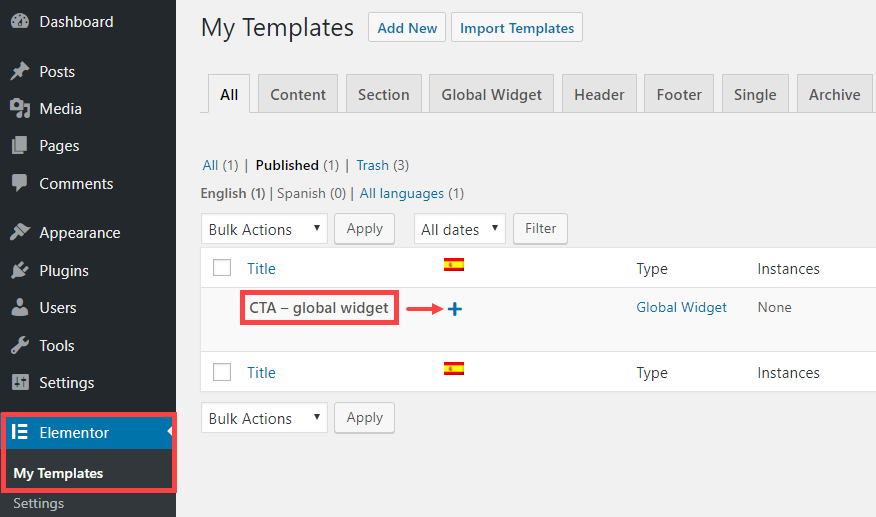Add Spanish translation with blue plus icon
The height and width of the screenshot is (517, 876).
click(455, 309)
